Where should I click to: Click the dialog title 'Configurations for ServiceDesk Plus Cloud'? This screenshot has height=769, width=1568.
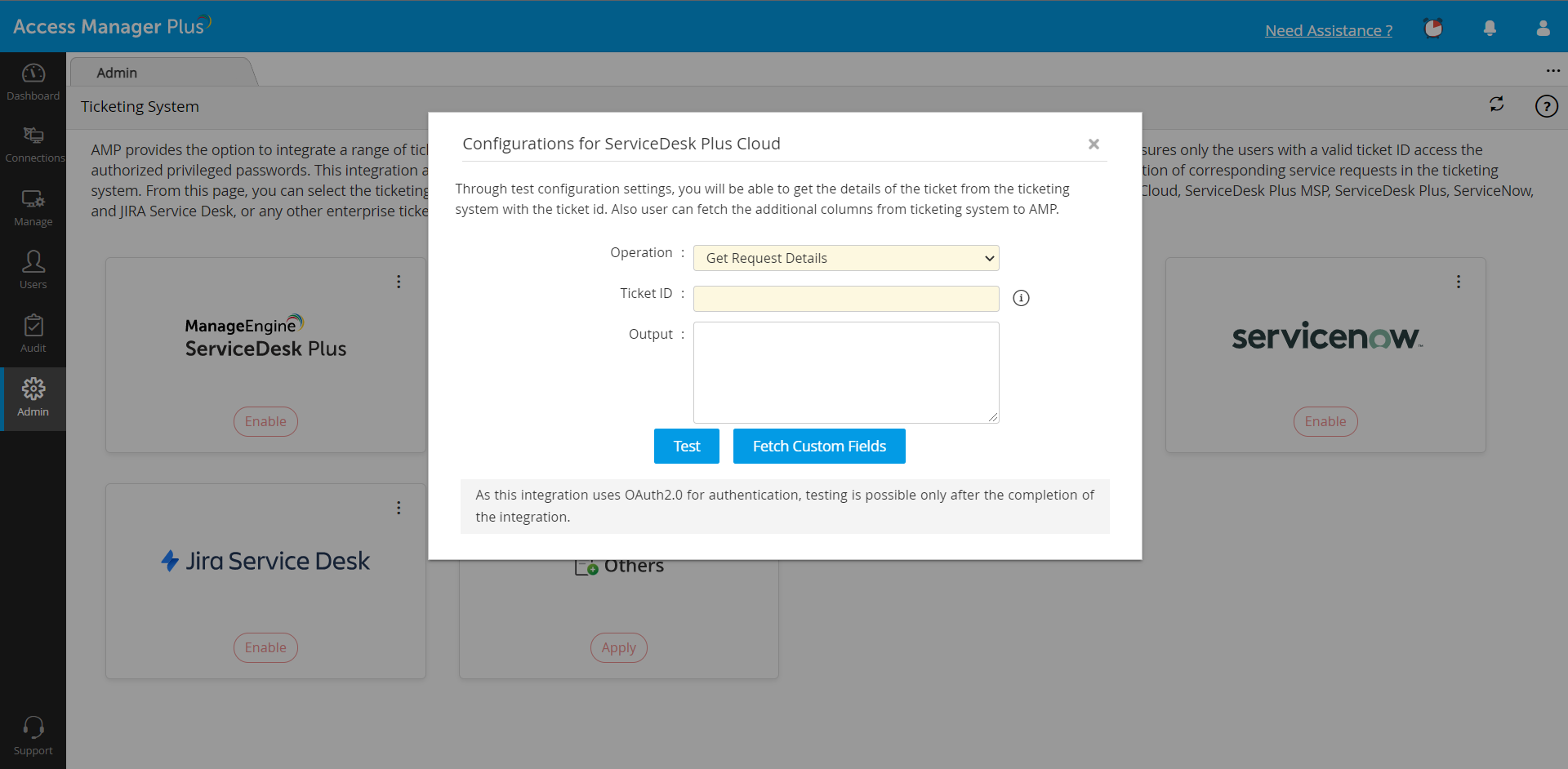621,144
